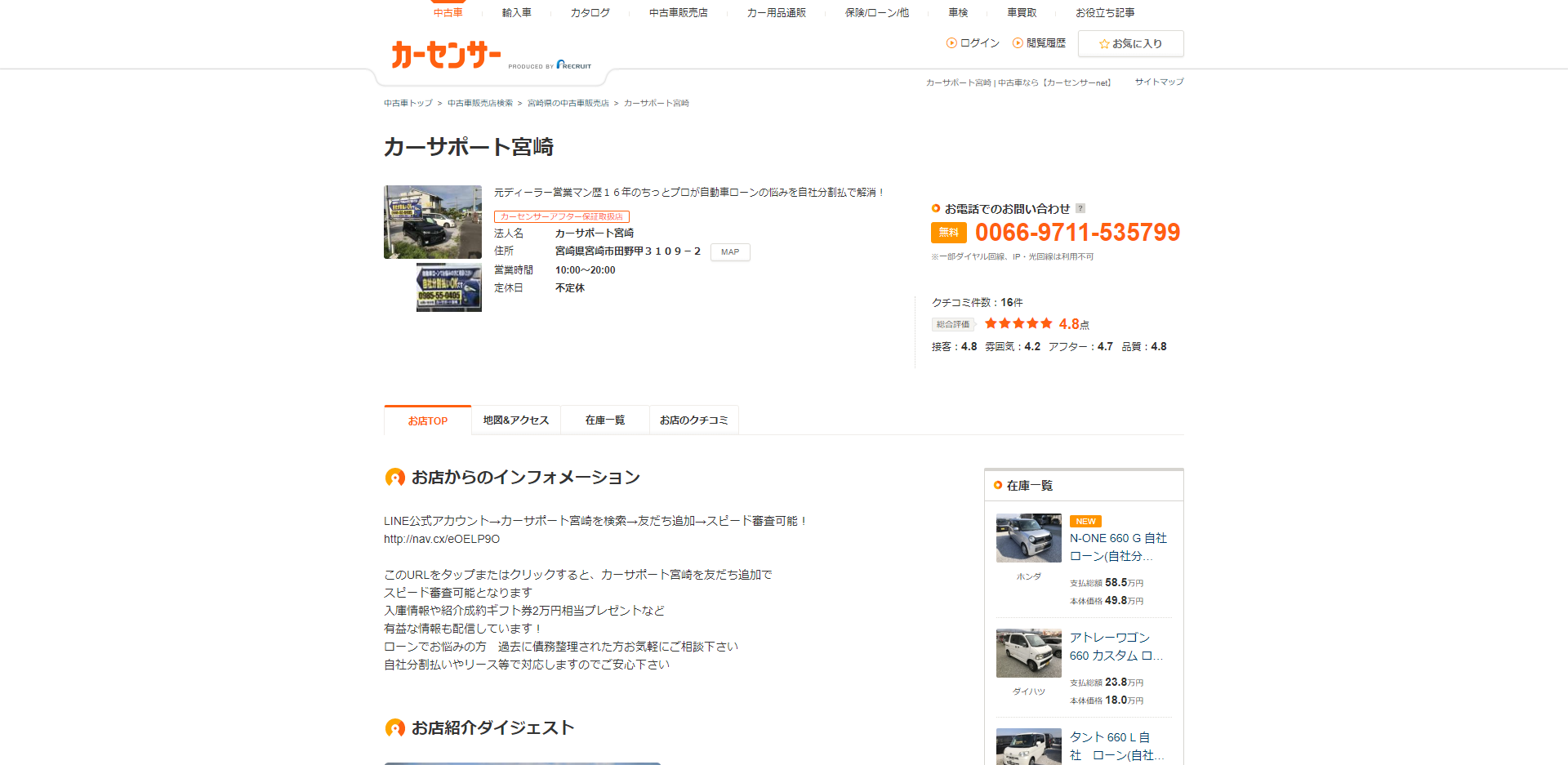Open the お役立ち記事 navigation item

pos(1105,13)
